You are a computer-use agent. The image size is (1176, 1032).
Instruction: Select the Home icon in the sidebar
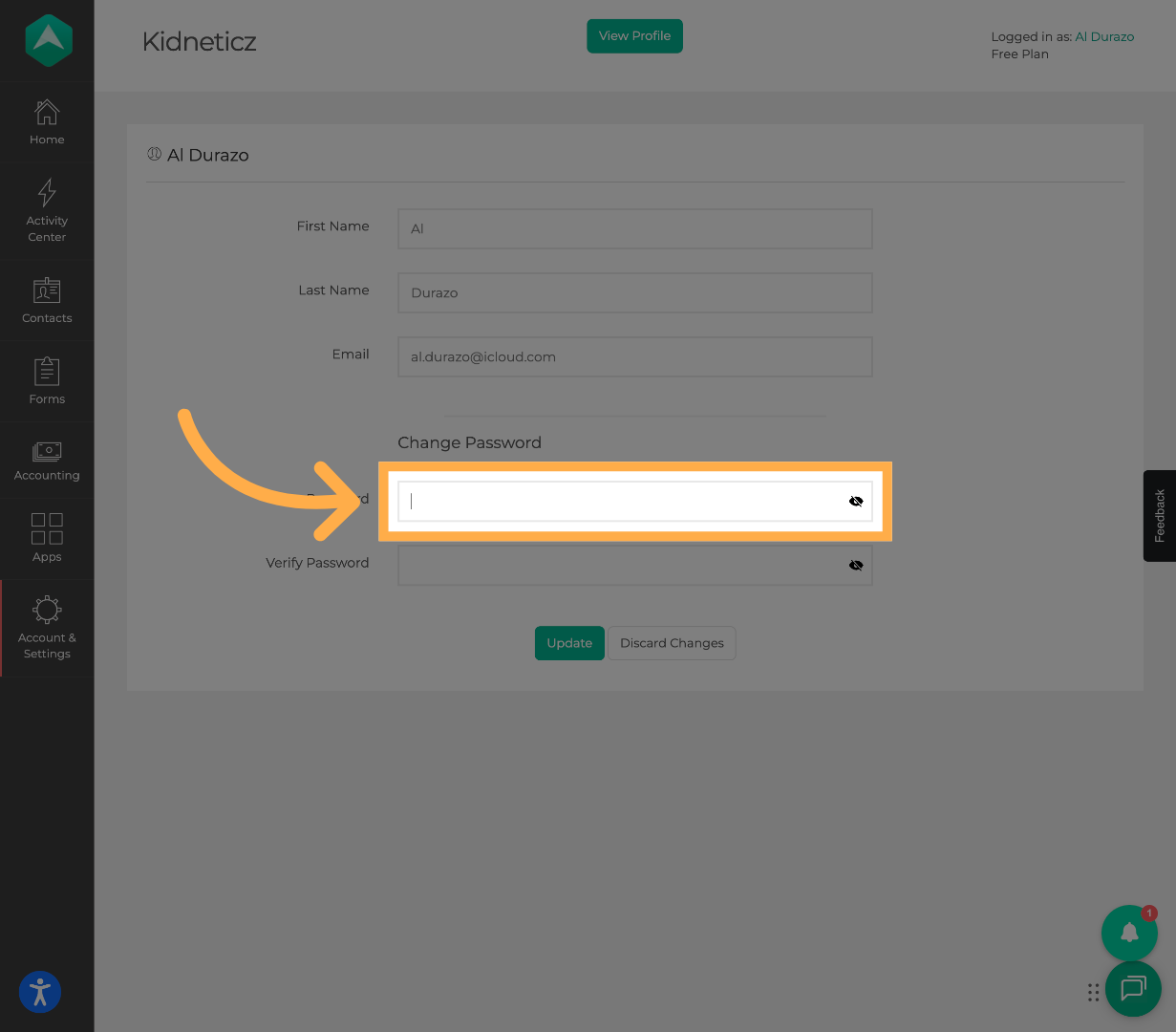[x=46, y=113]
